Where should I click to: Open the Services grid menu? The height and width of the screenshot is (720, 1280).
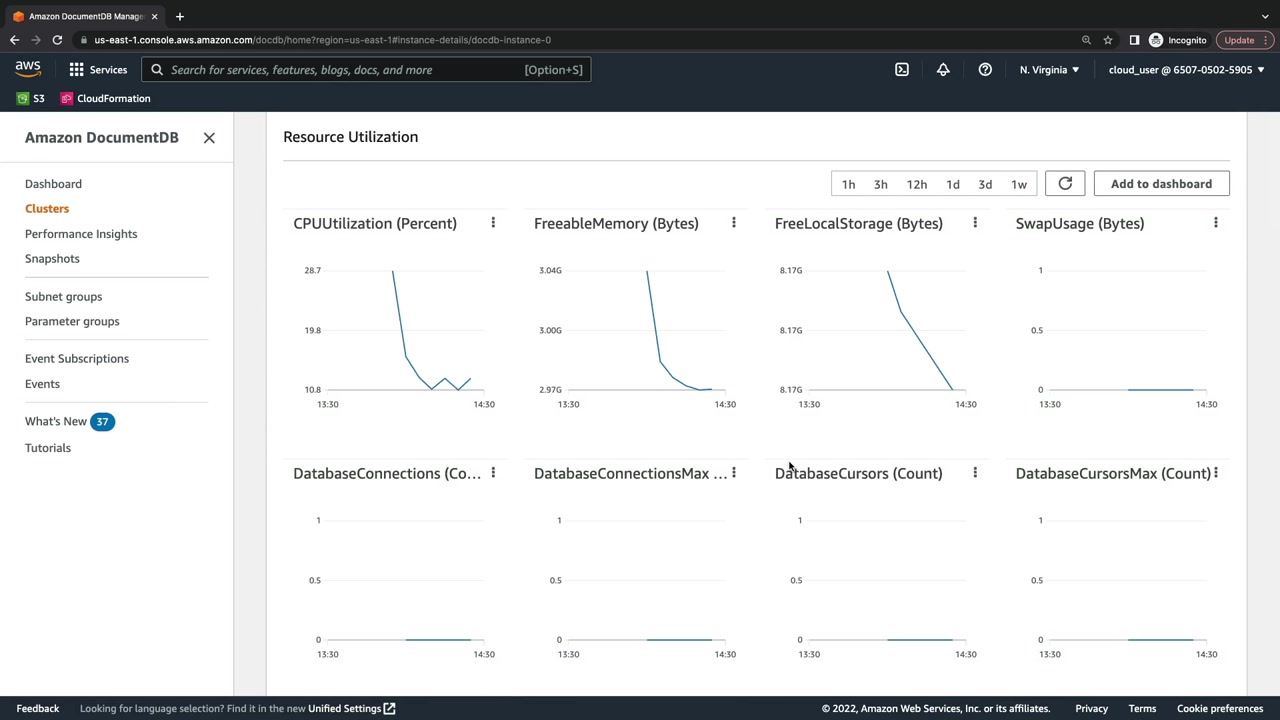(98, 70)
